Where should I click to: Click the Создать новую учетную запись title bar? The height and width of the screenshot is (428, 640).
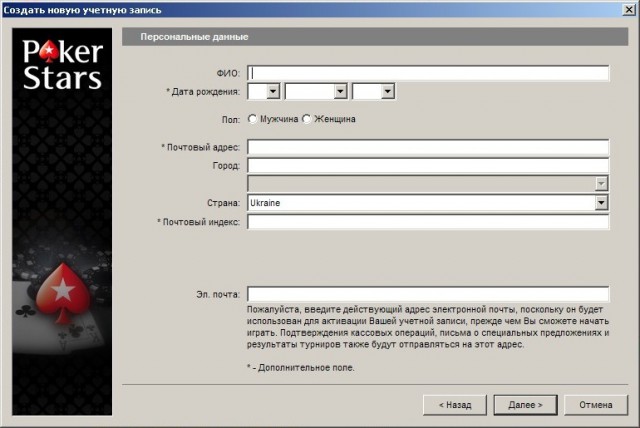[x=300, y=9]
